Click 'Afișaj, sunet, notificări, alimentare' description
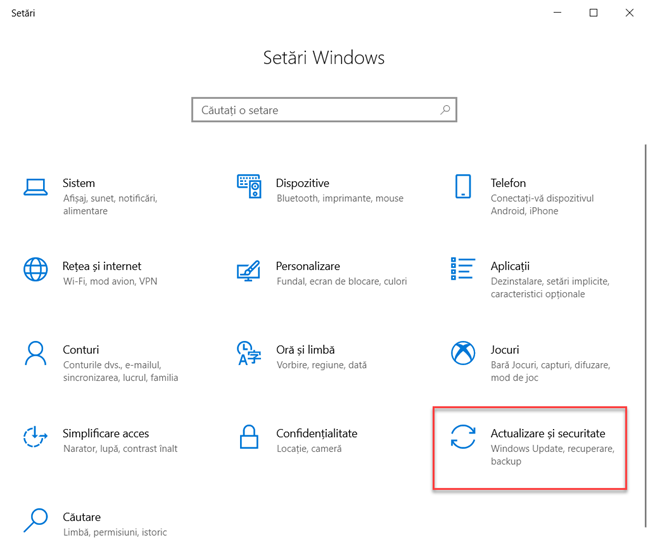Screen dimensions: 648x559 click(110, 205)
